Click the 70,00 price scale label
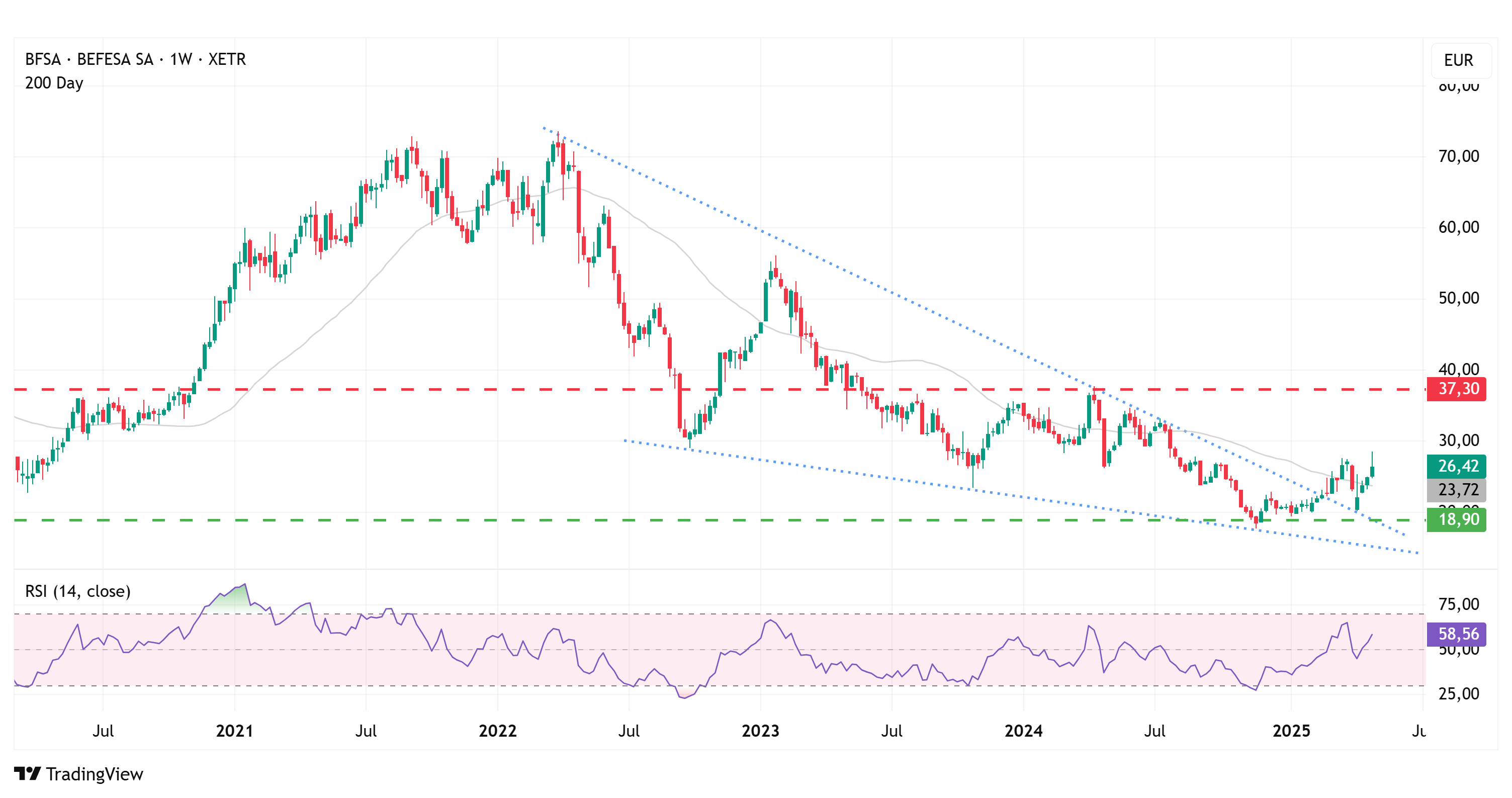This screenshot has width=1512, height=798. click(x=1458, y=156)
